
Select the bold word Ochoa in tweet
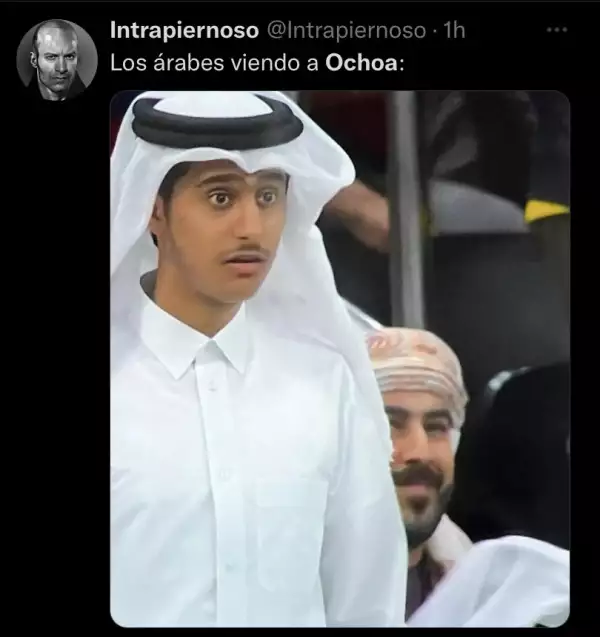[362, 63]
